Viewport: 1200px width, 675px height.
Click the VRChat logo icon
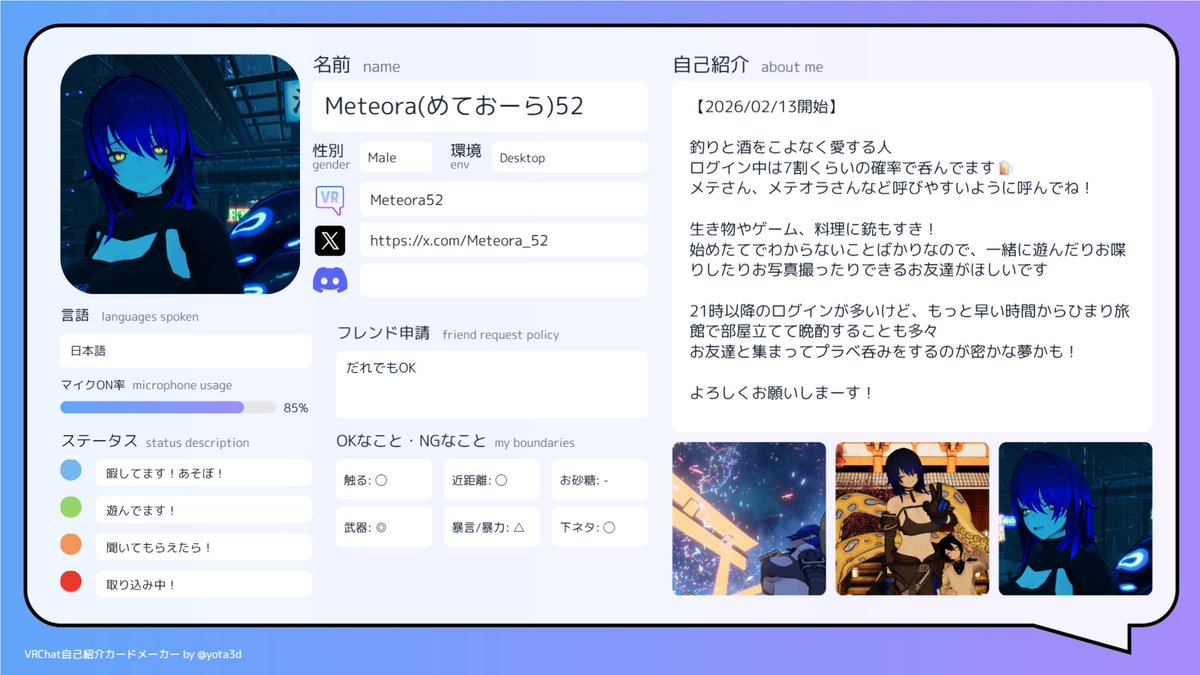(x=330, y=199)
